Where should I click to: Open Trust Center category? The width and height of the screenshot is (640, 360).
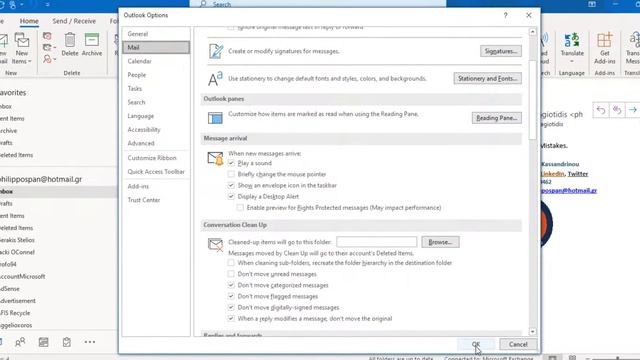point(156,200)
